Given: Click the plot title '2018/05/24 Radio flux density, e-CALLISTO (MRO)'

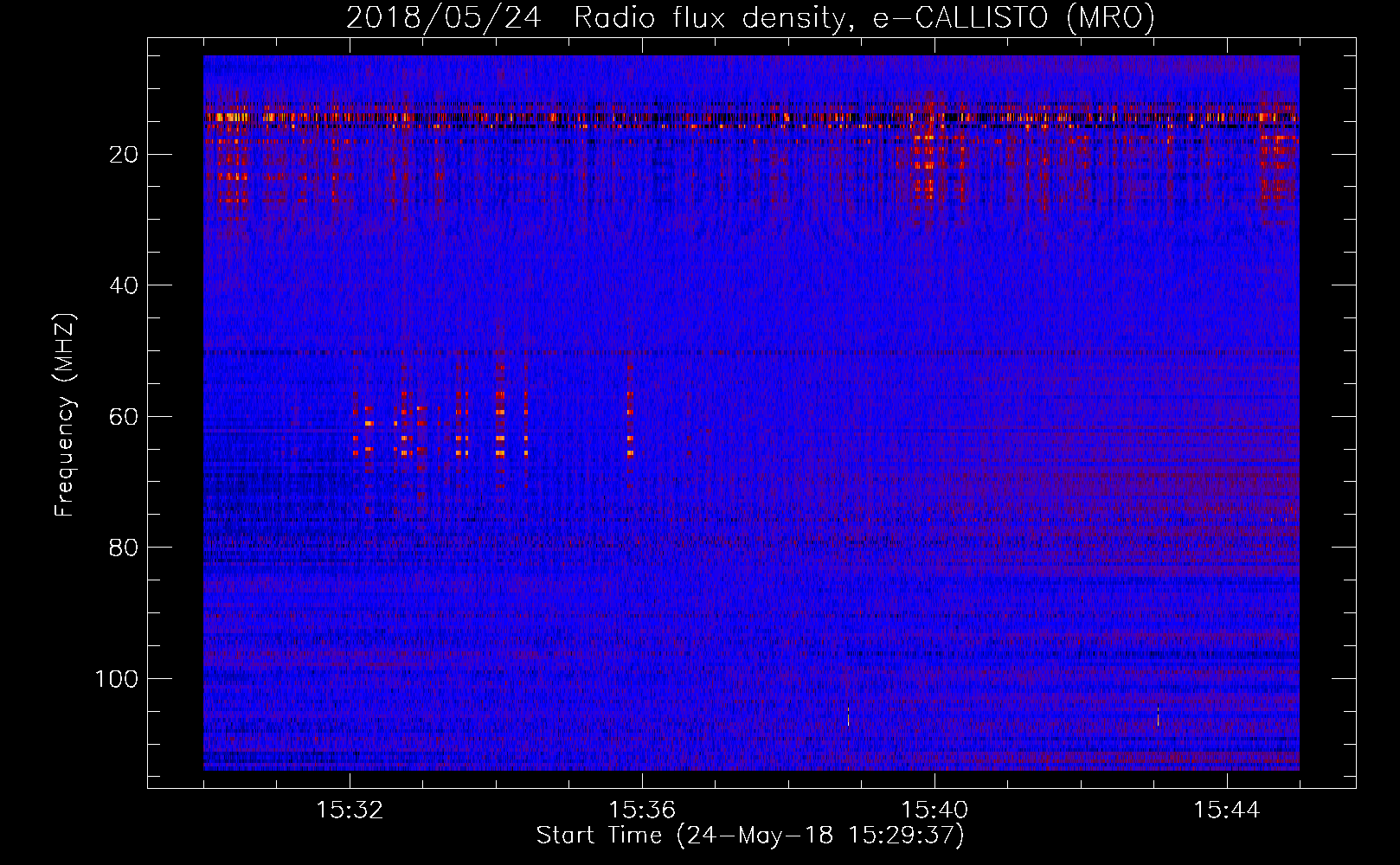Looking at the screenshot, I should coord(750,17).
